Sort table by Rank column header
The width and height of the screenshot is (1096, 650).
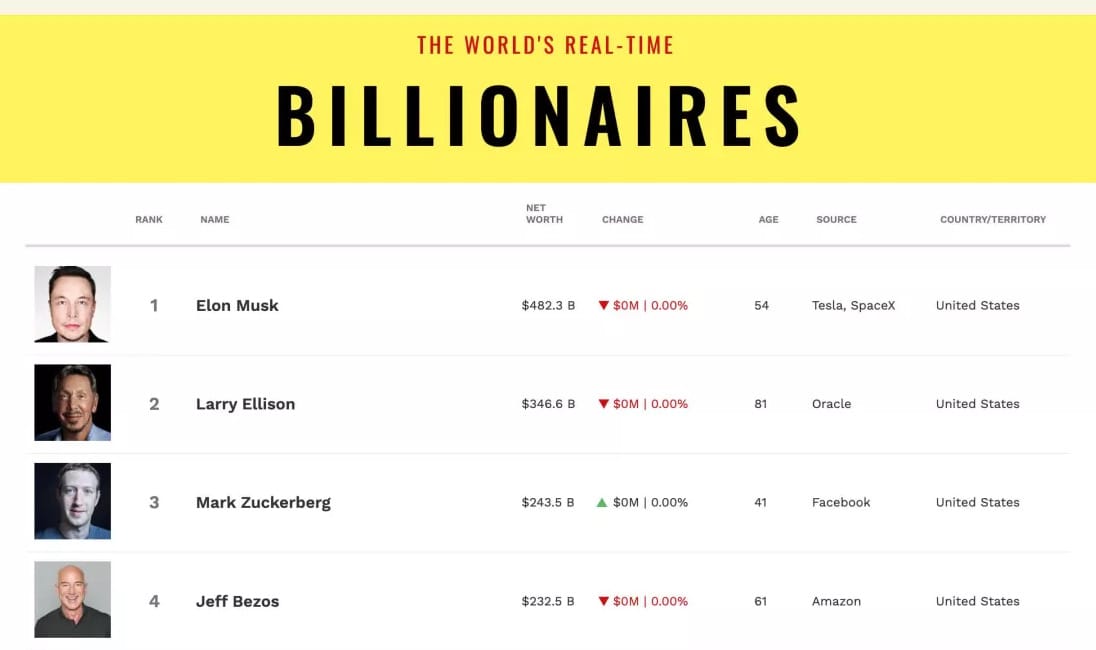149,219
